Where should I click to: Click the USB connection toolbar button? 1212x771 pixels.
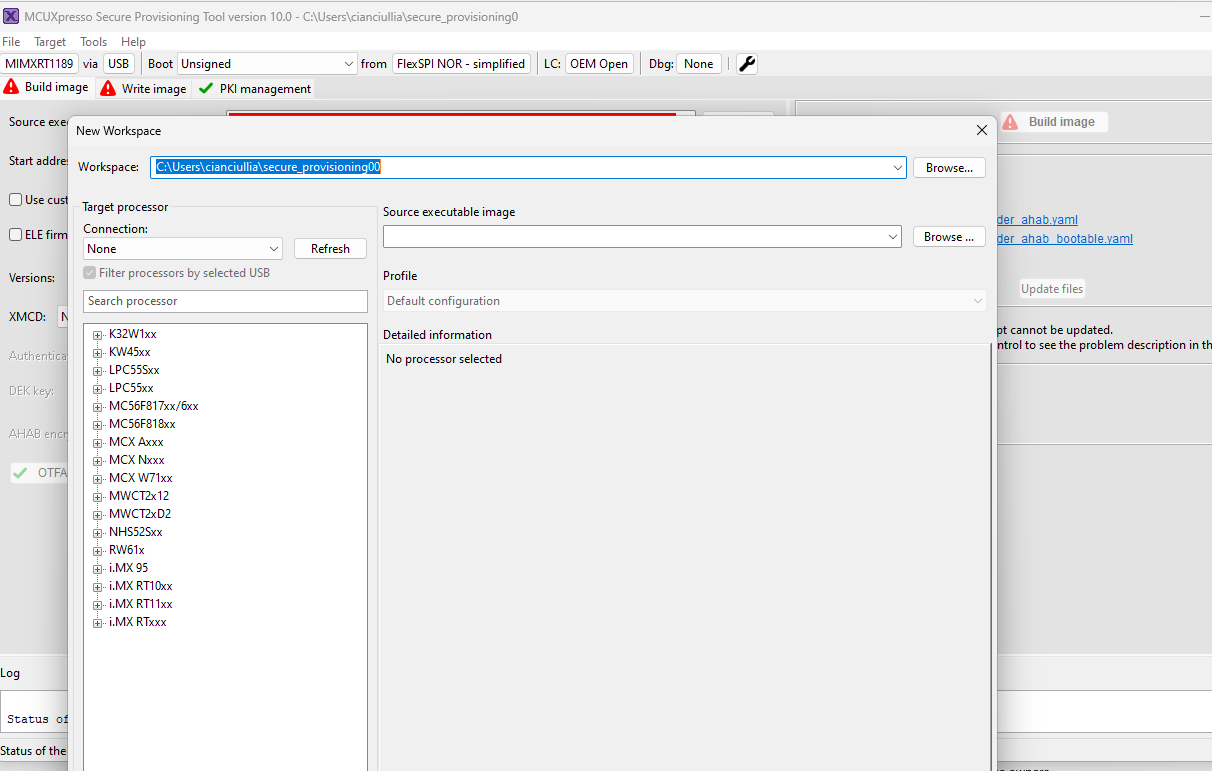click(x=119, y=63)
